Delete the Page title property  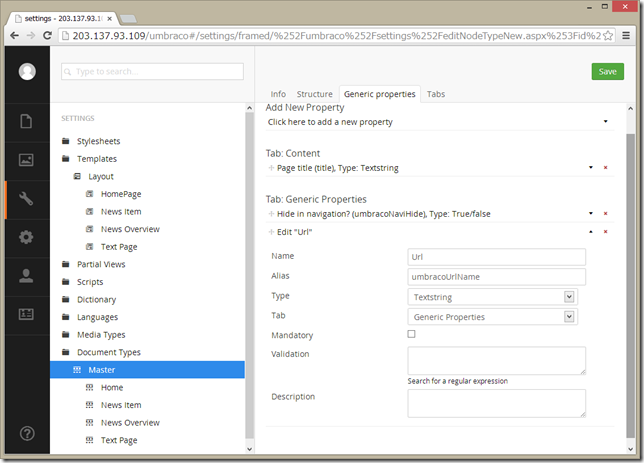605,168
